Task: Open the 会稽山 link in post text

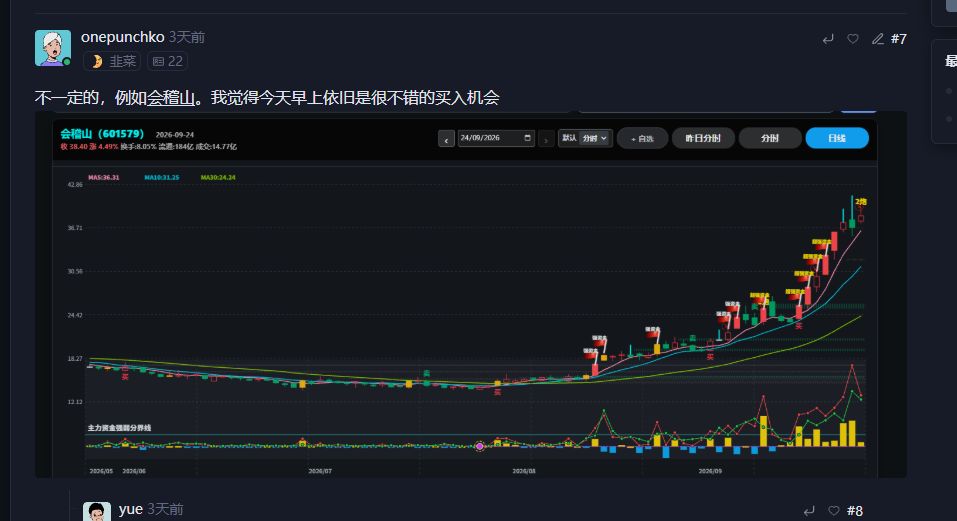Action: (171, 98)
